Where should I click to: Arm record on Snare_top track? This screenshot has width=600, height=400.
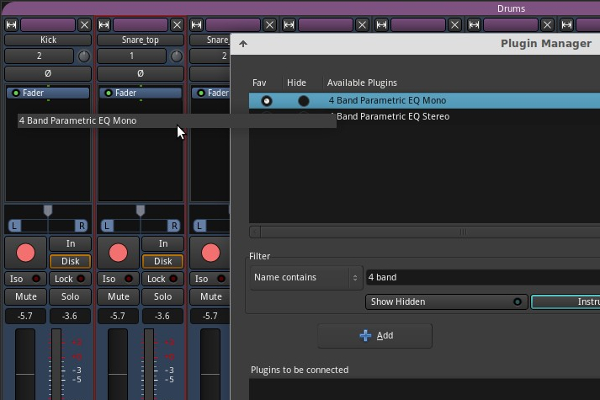[x=118, y=253]
